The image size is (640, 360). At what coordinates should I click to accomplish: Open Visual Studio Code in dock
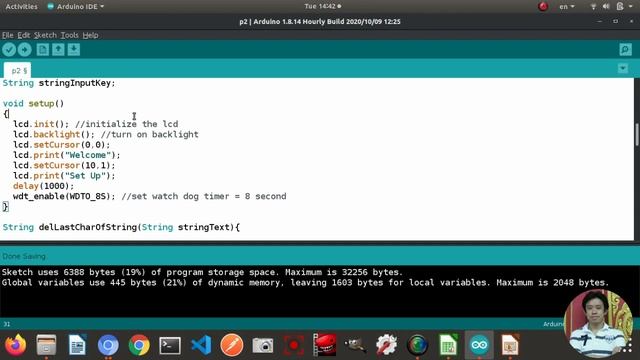point(201,345)
